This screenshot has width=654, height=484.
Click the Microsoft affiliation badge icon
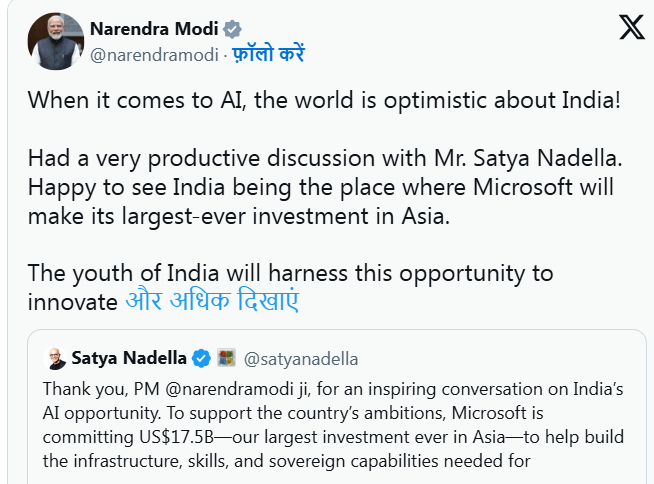pyautogui.click(x=226, y=358)
